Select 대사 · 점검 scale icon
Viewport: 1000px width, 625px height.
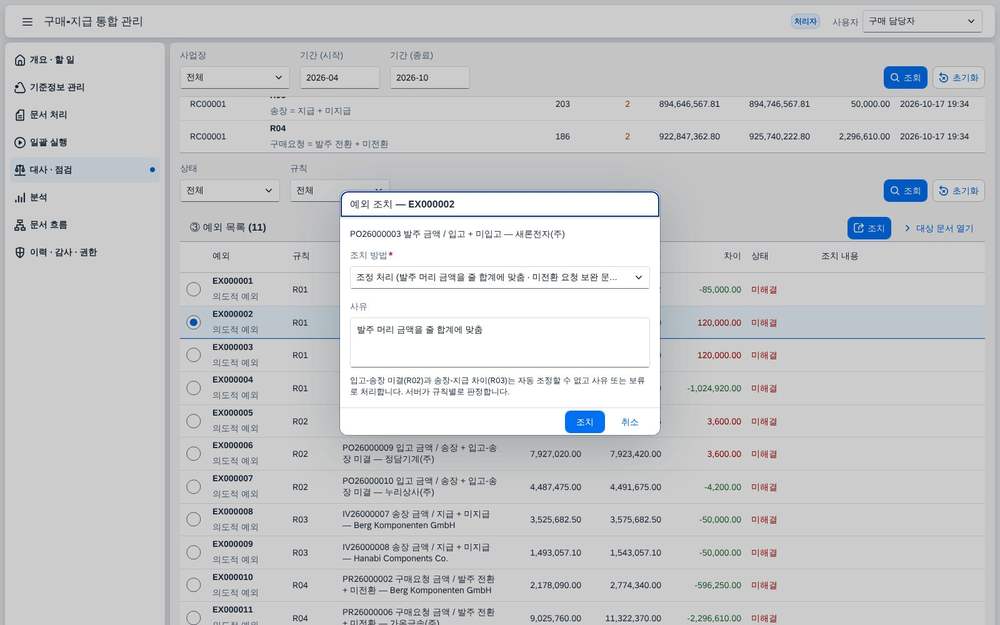pyautogui.click(x=20, y=170)
